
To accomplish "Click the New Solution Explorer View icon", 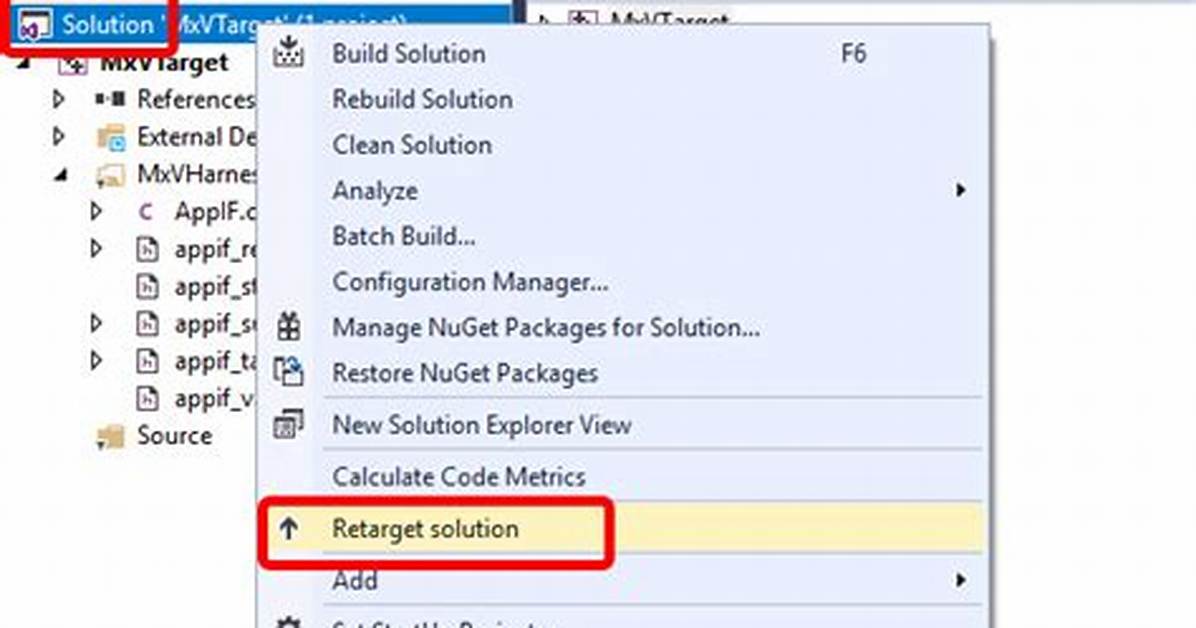I will click(x=288, y=424).
